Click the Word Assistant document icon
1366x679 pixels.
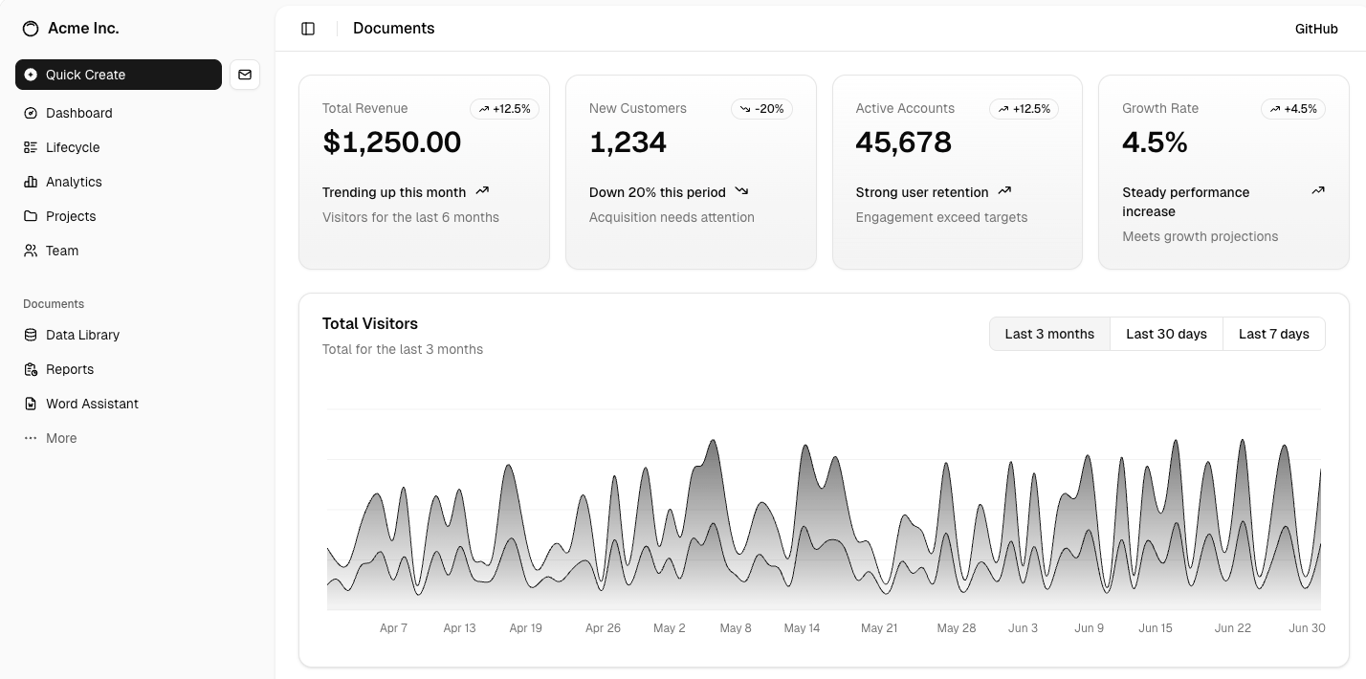tap(30, 404)
